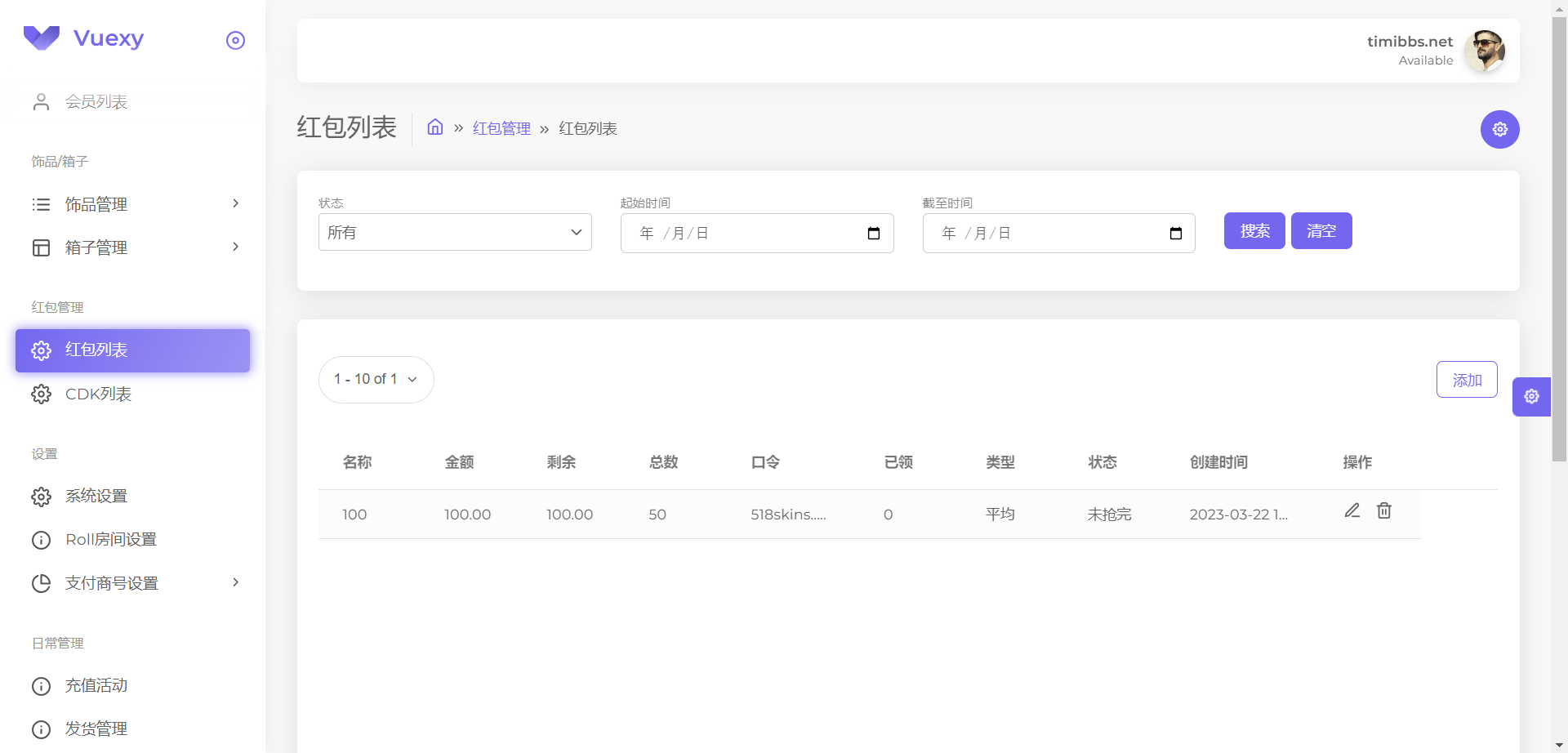
Task: Toggle the sidebar pin circle next to Vuexy
Action: pyautogui.click(x=235, y=39)
